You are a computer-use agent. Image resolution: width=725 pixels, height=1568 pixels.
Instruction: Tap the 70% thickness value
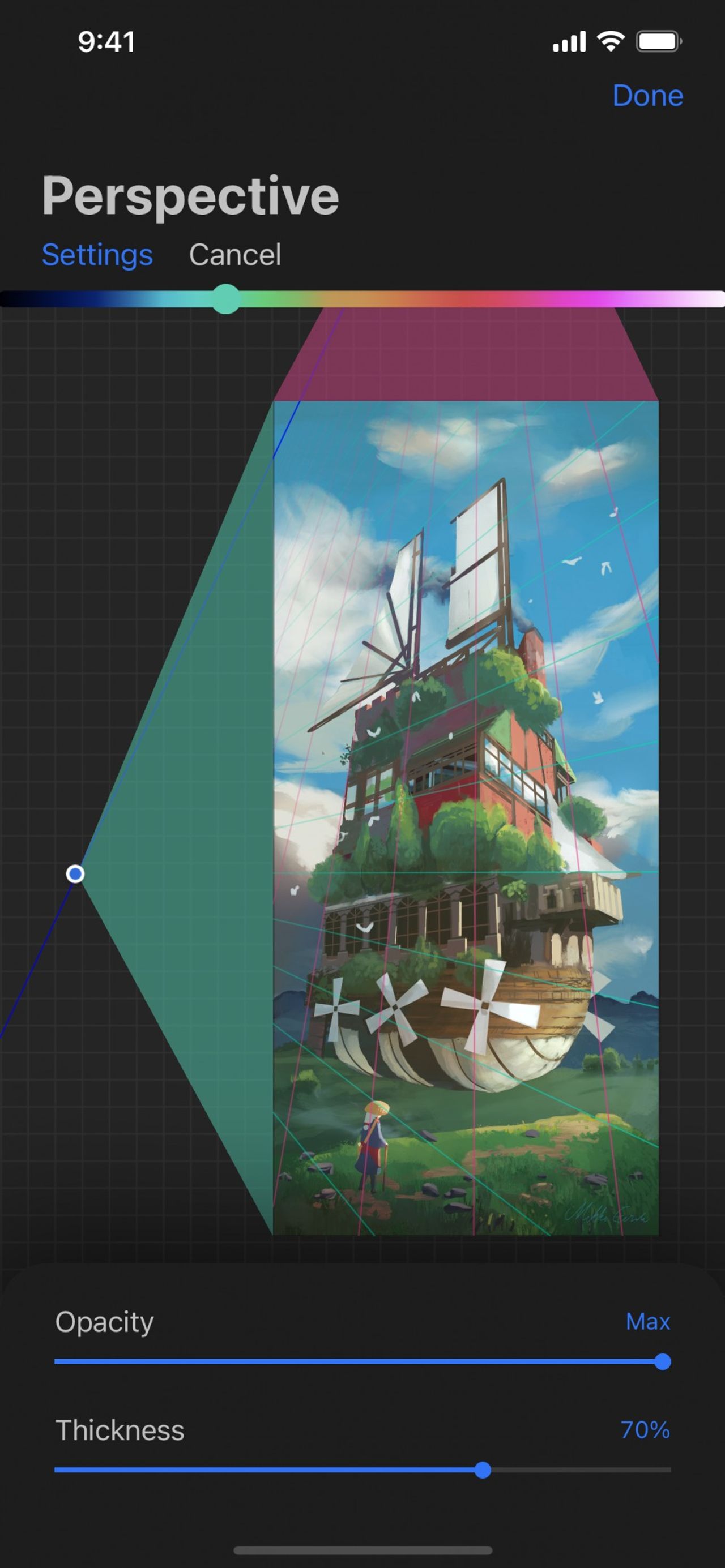(x=645, y=1430)
